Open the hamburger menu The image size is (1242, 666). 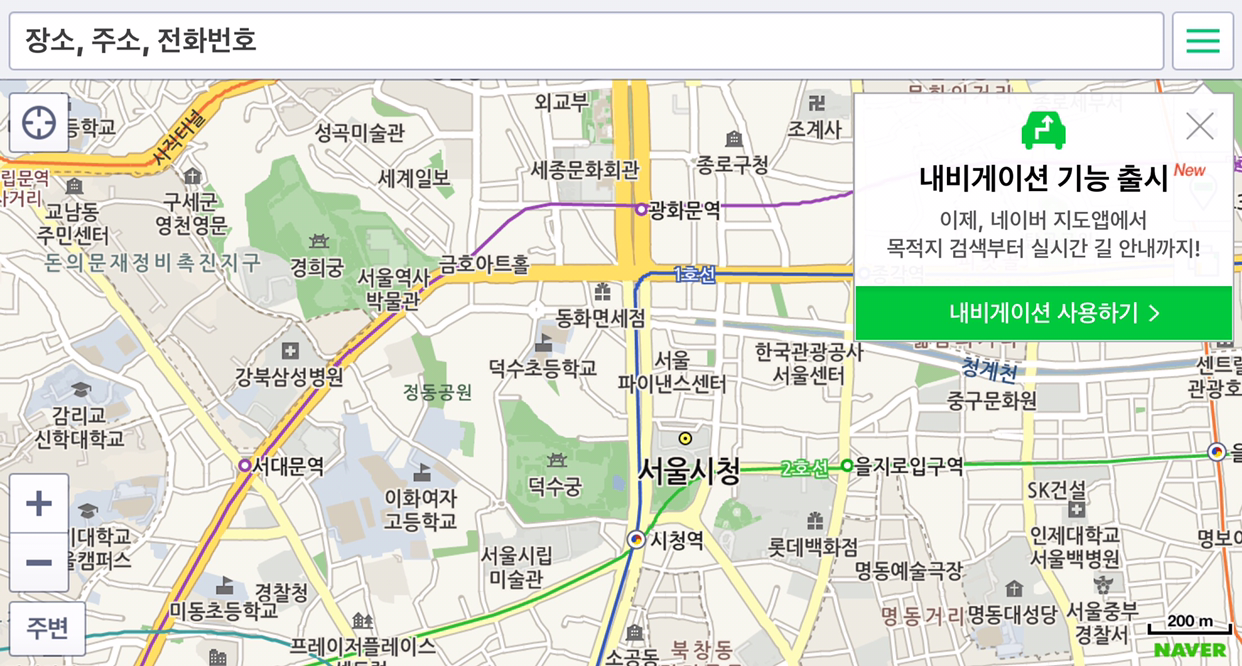tap(1202, 41)
